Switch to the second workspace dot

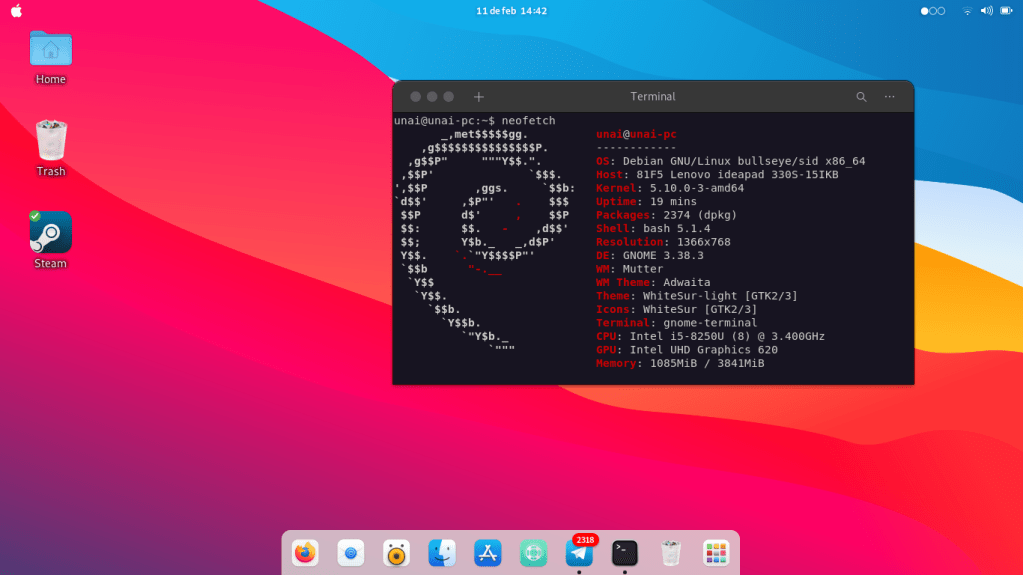(932, 11)
